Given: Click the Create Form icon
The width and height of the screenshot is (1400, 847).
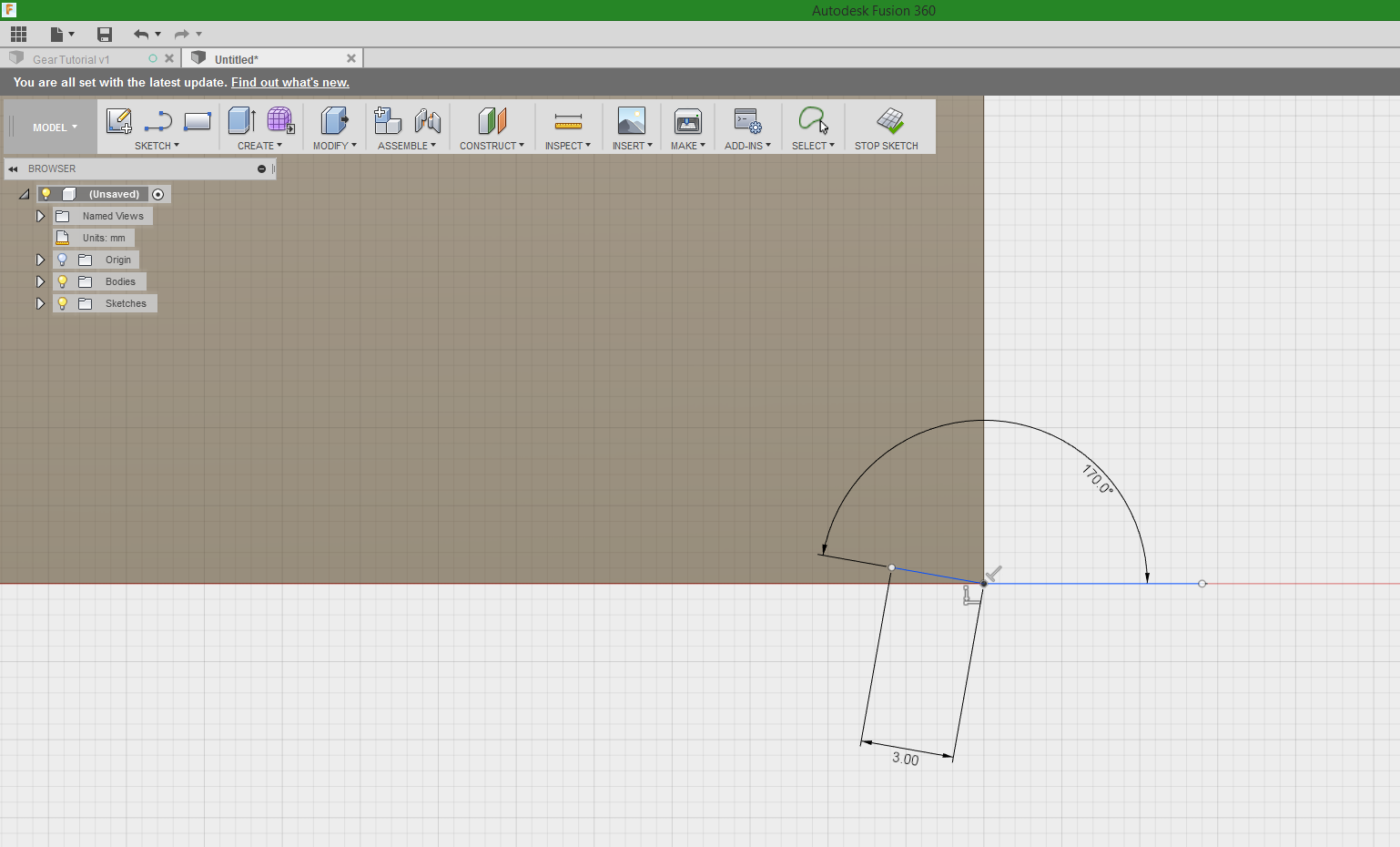Looking at the screenshot, I should point(280,120).
